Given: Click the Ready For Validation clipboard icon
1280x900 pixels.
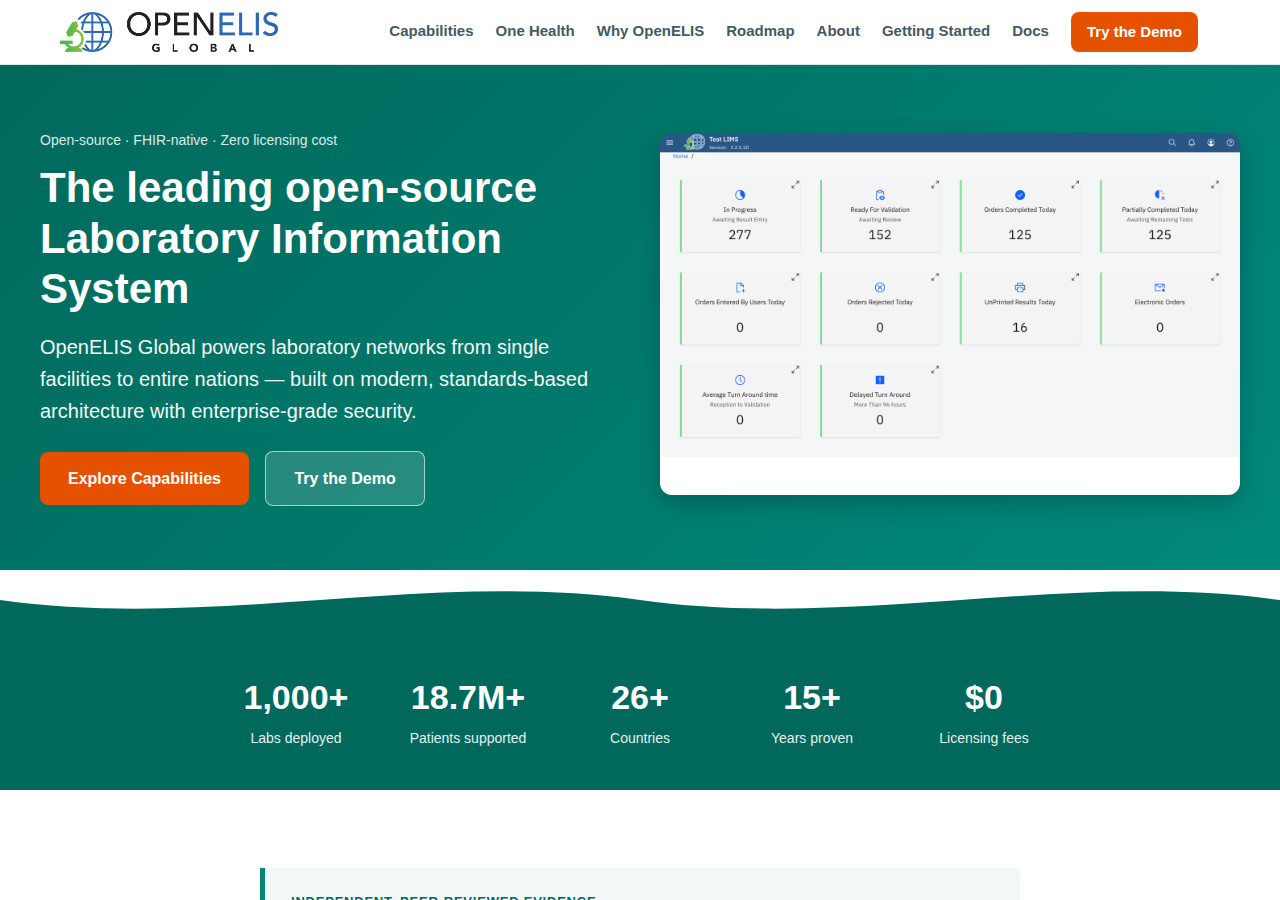Looking at the screenshot, I should 880,195.
